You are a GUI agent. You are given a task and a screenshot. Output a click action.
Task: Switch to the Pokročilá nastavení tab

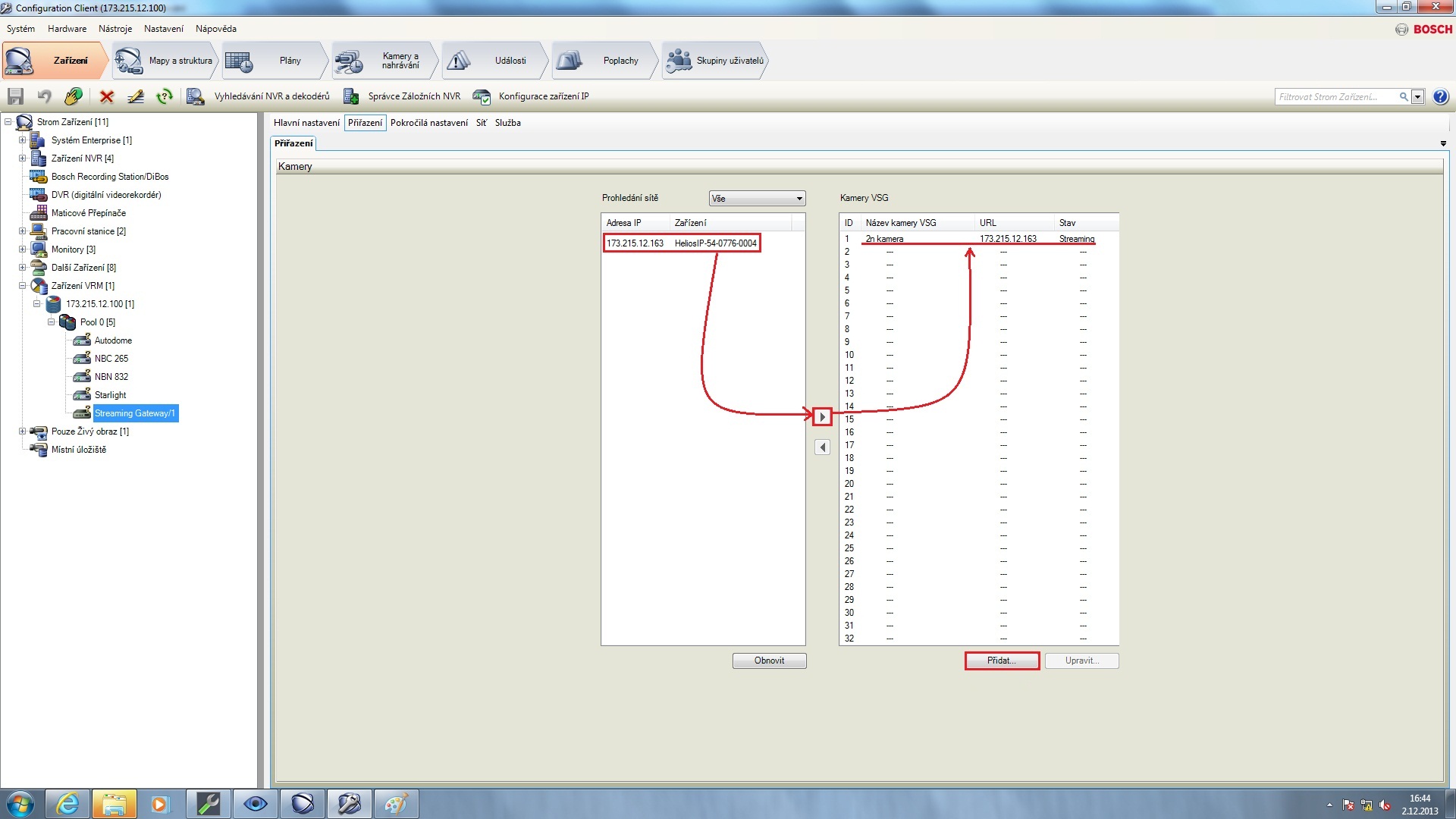(429, 122)
